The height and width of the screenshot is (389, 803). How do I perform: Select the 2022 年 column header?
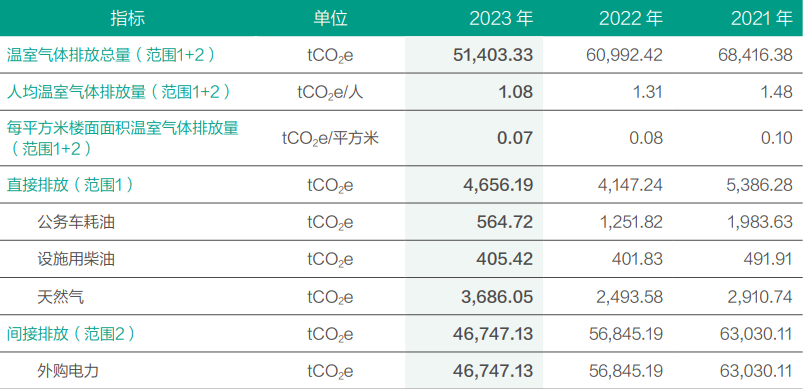[631, 18]
